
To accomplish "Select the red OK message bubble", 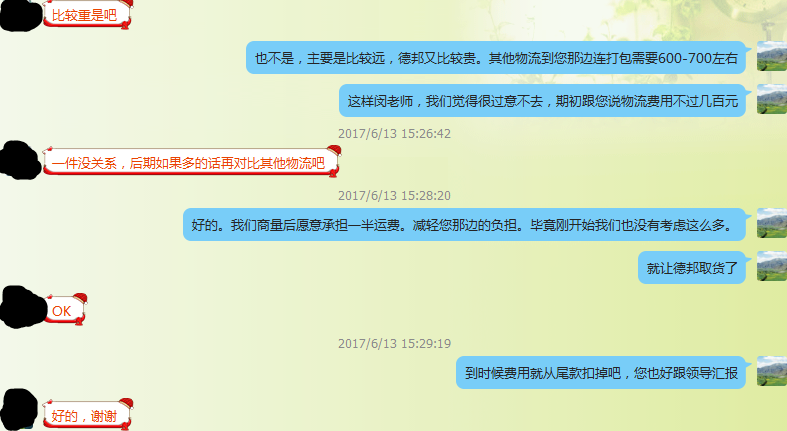I will (66, 310).
